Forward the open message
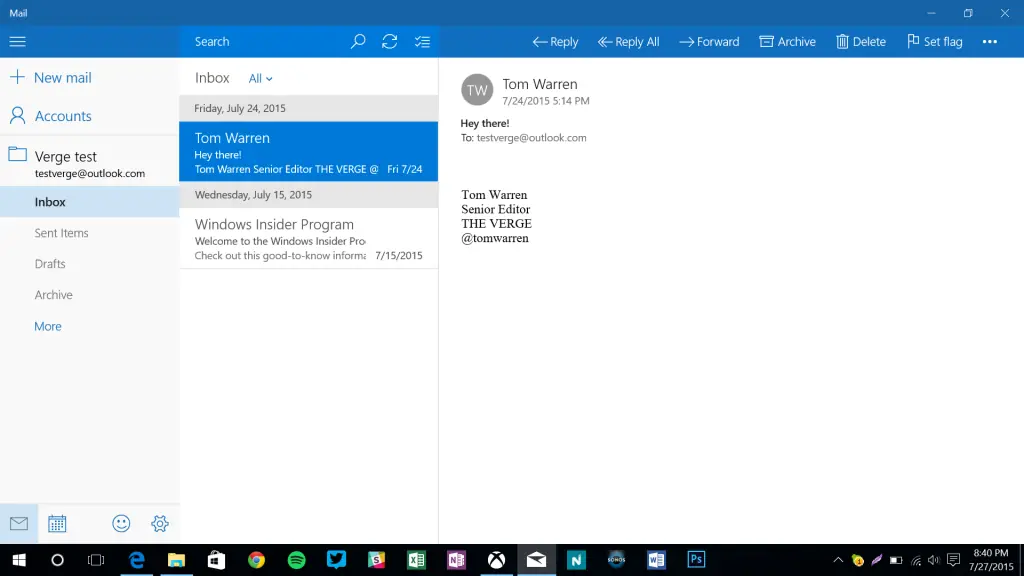 pyautogui.click(x=709, y=41)
